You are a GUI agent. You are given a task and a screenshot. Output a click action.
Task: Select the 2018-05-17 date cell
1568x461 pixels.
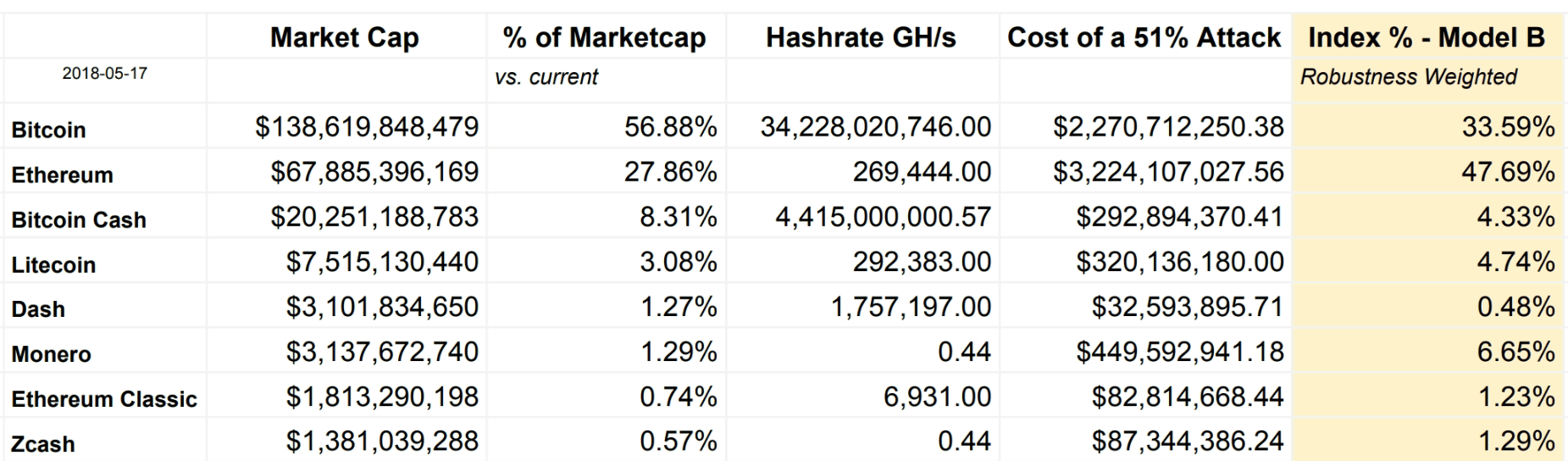coord(105,74)
